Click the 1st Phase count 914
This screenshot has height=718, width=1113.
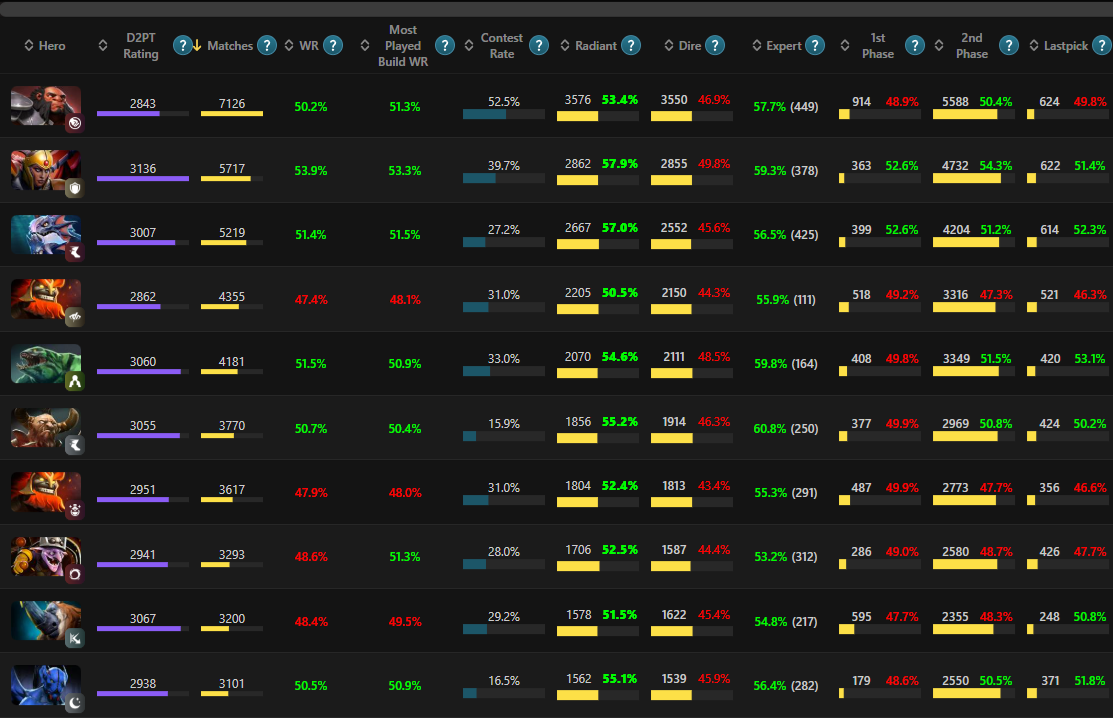[x=862, y=101]
